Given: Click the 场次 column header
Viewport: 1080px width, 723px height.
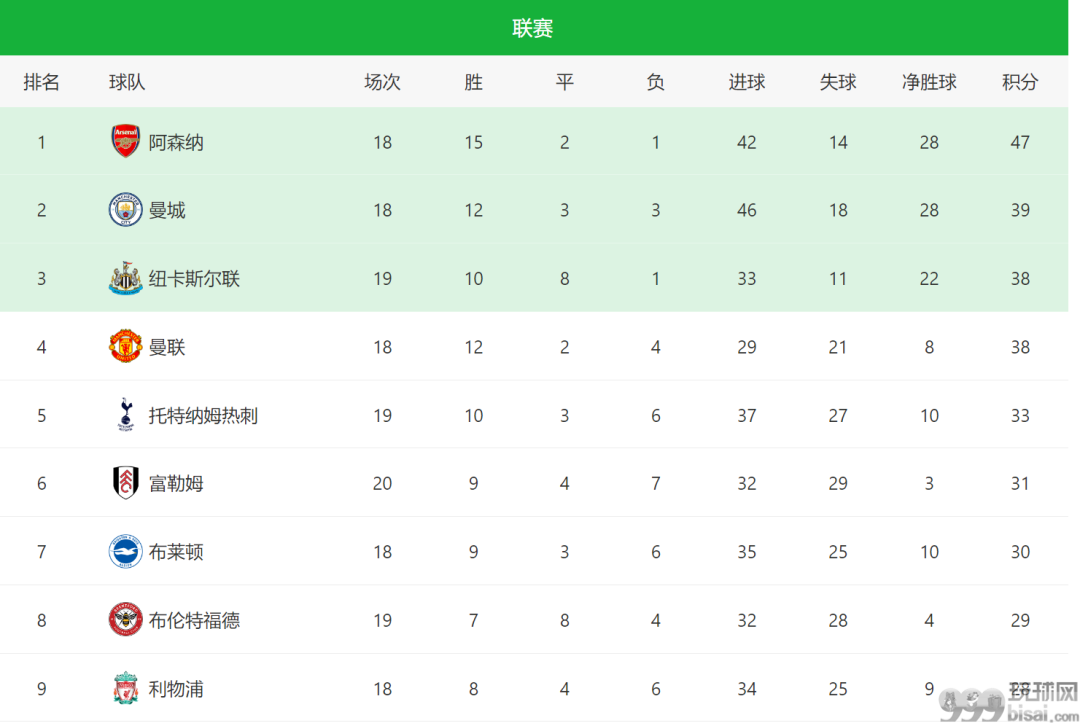Looking at the screenshot, I should (382, 82).
